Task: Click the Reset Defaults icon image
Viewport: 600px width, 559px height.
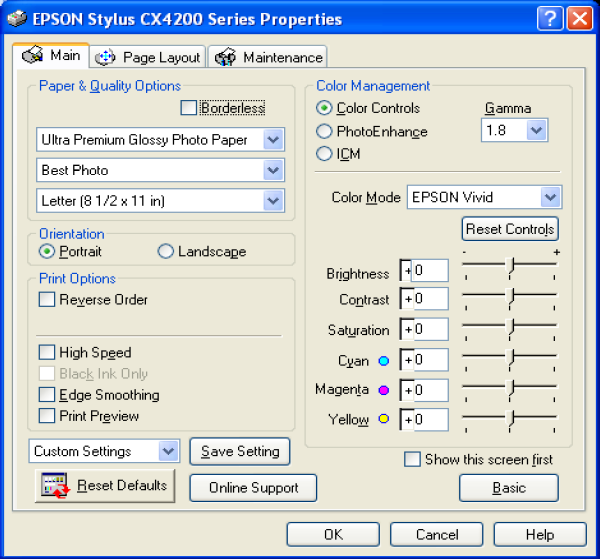Action: (x=55, y=485)
